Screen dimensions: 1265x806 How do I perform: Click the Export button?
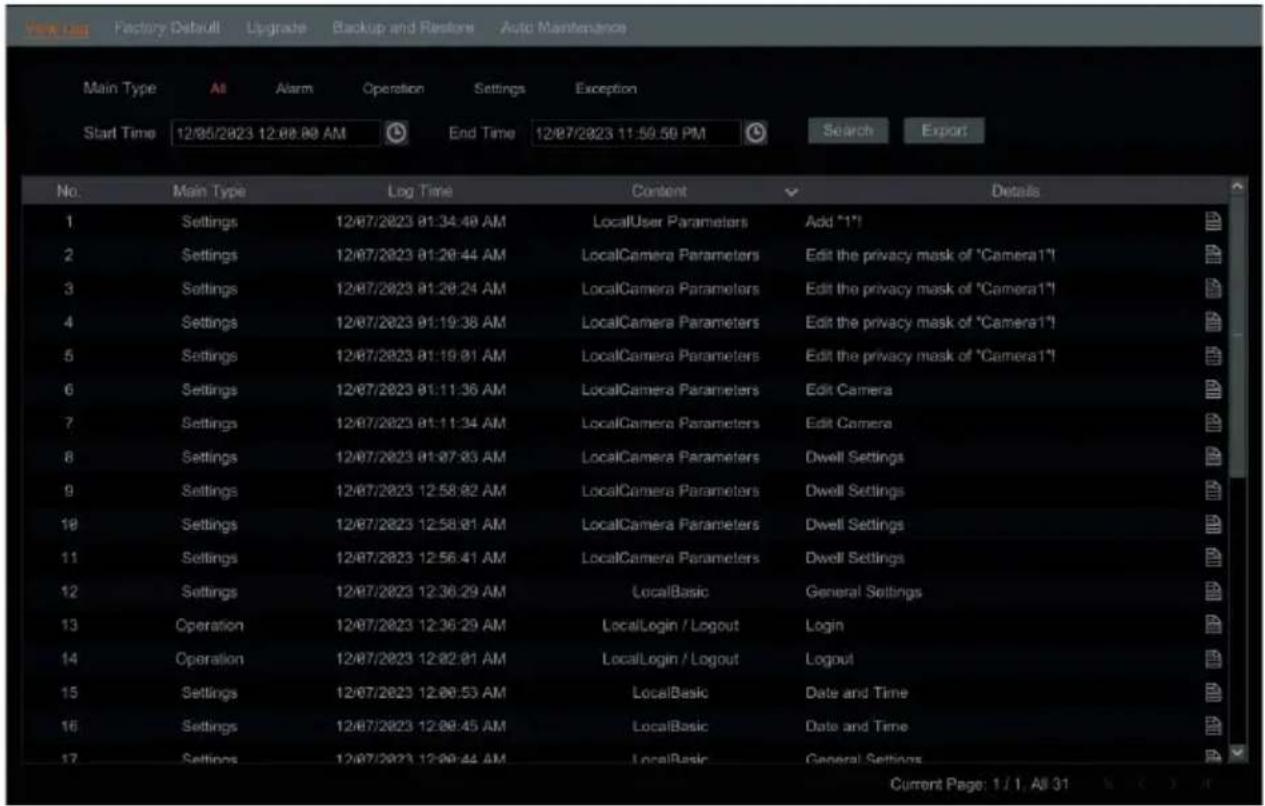tap(944, 131)
